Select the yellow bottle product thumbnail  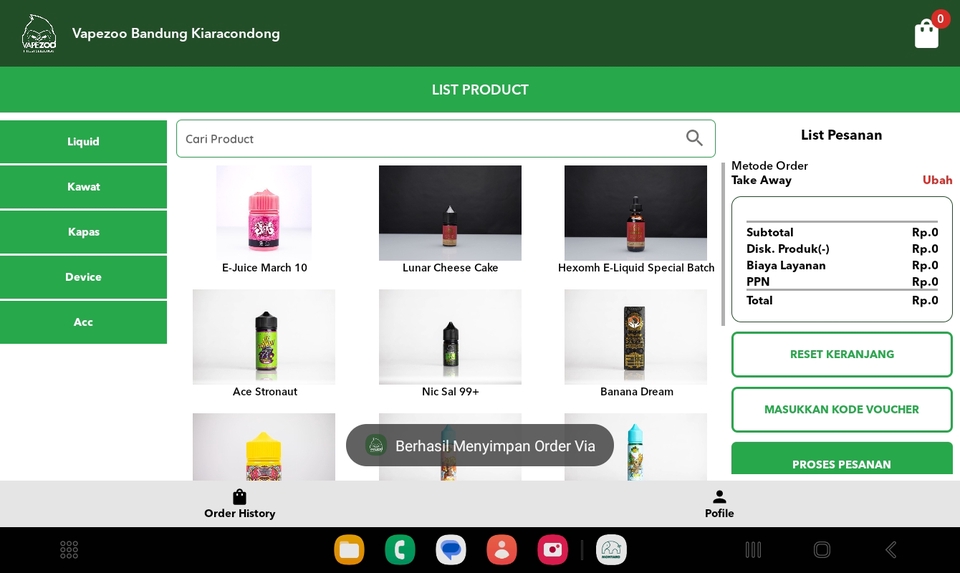(264, 447)
